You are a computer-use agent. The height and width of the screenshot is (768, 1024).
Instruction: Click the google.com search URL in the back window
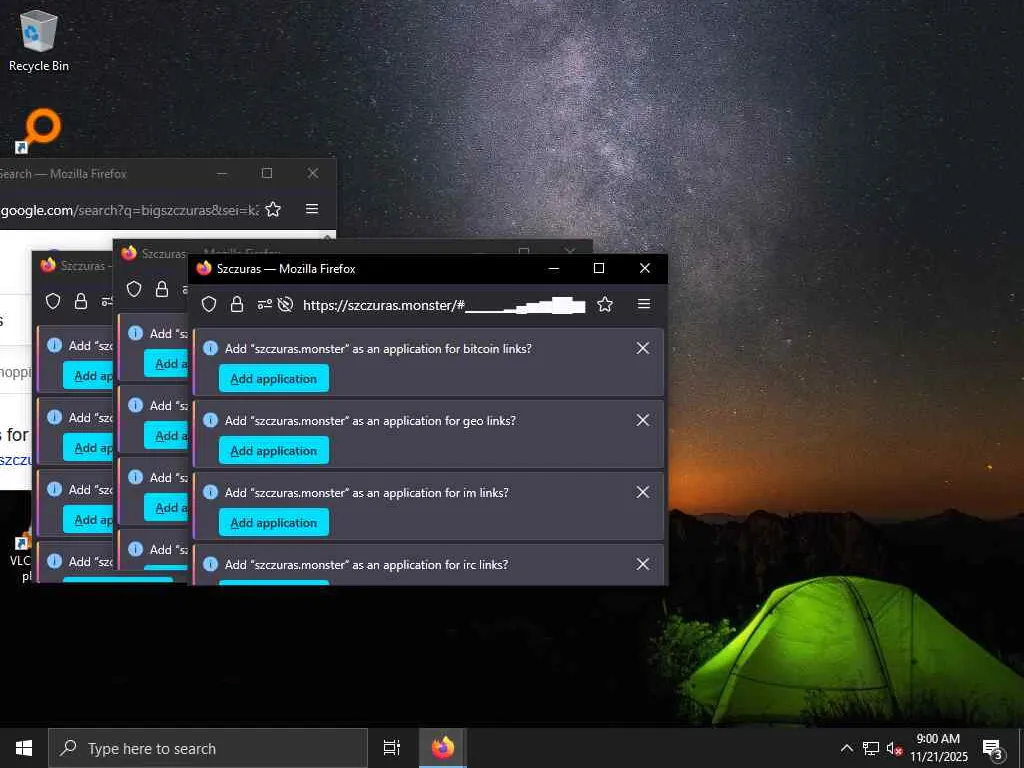[x=129, y=210]
